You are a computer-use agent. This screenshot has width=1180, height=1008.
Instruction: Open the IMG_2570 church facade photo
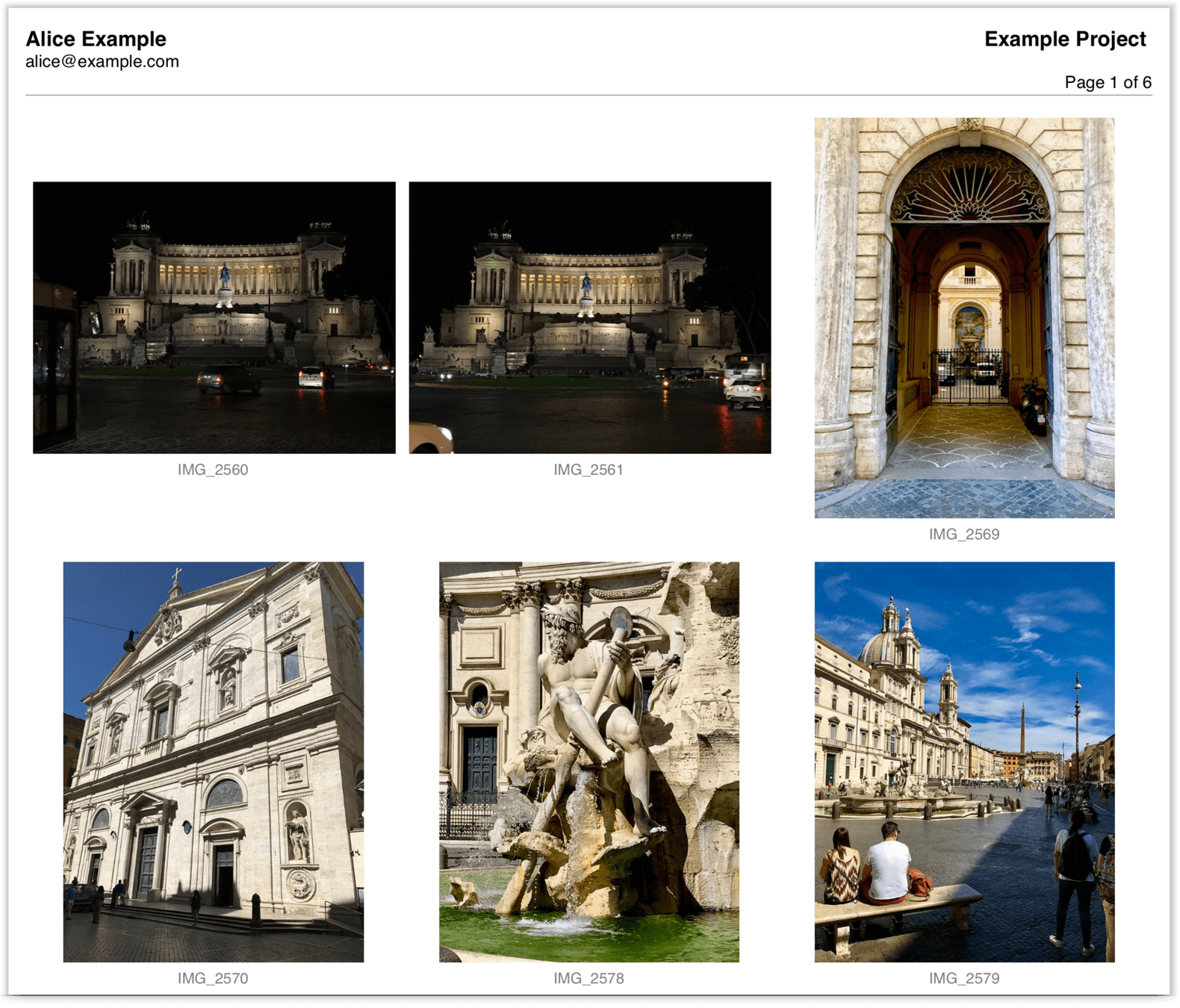point(214,762)
